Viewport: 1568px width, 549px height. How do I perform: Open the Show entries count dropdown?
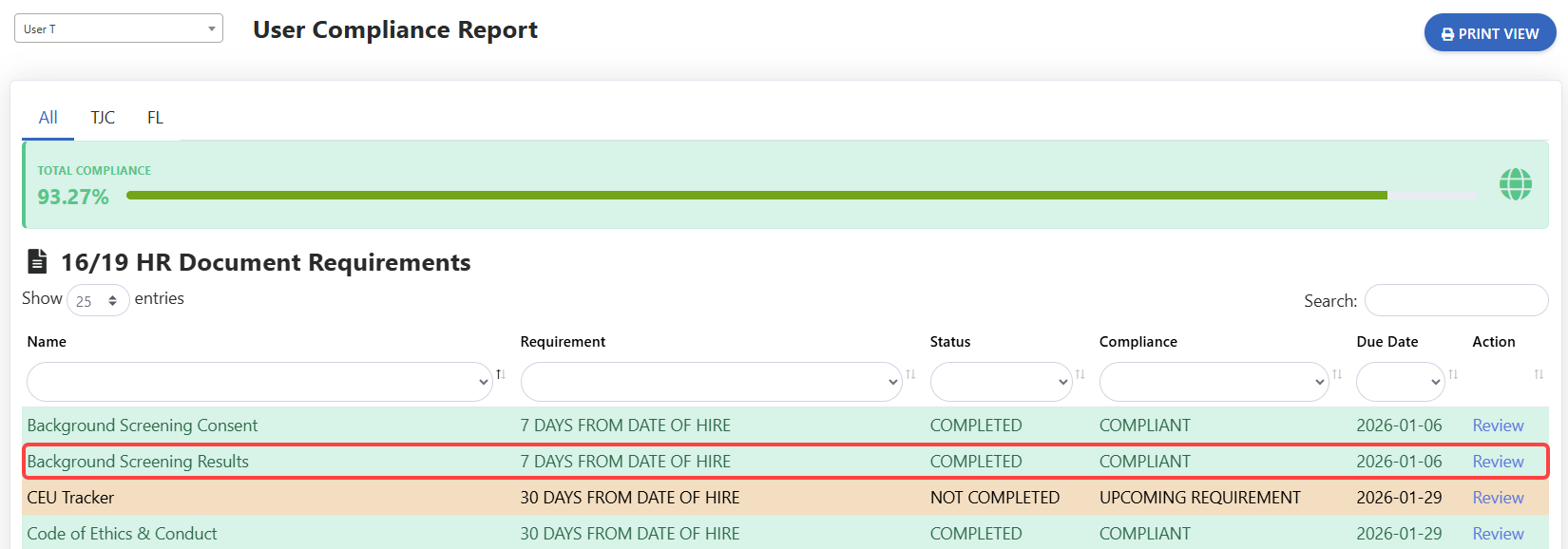click(x=98, y=300)
